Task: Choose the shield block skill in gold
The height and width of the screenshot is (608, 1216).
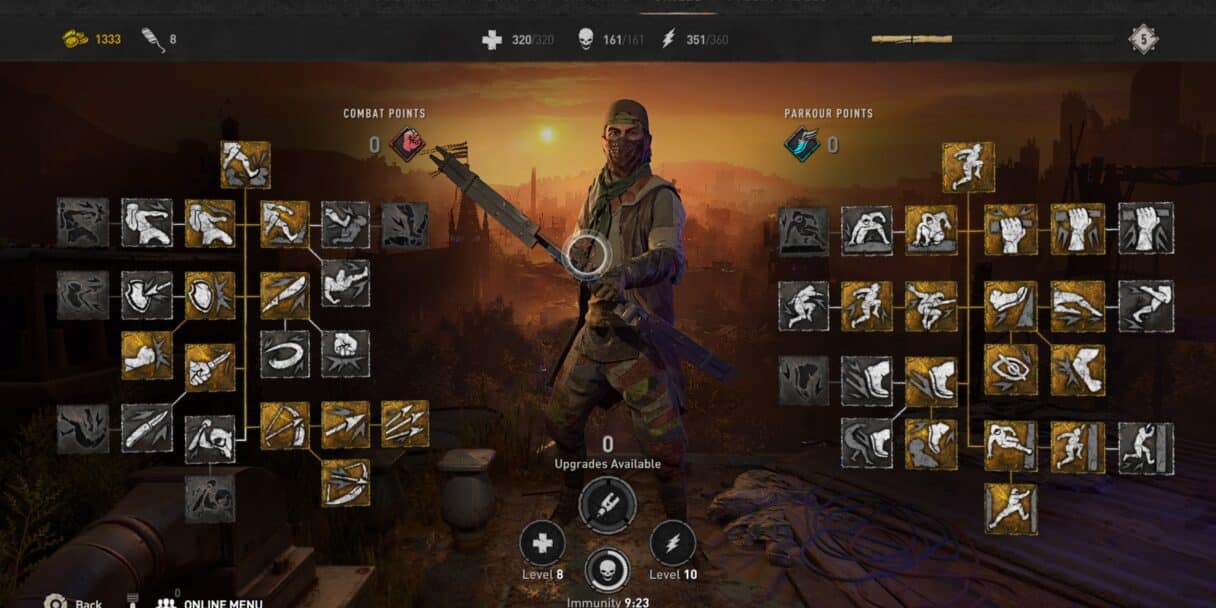Action: click(210, 296)
